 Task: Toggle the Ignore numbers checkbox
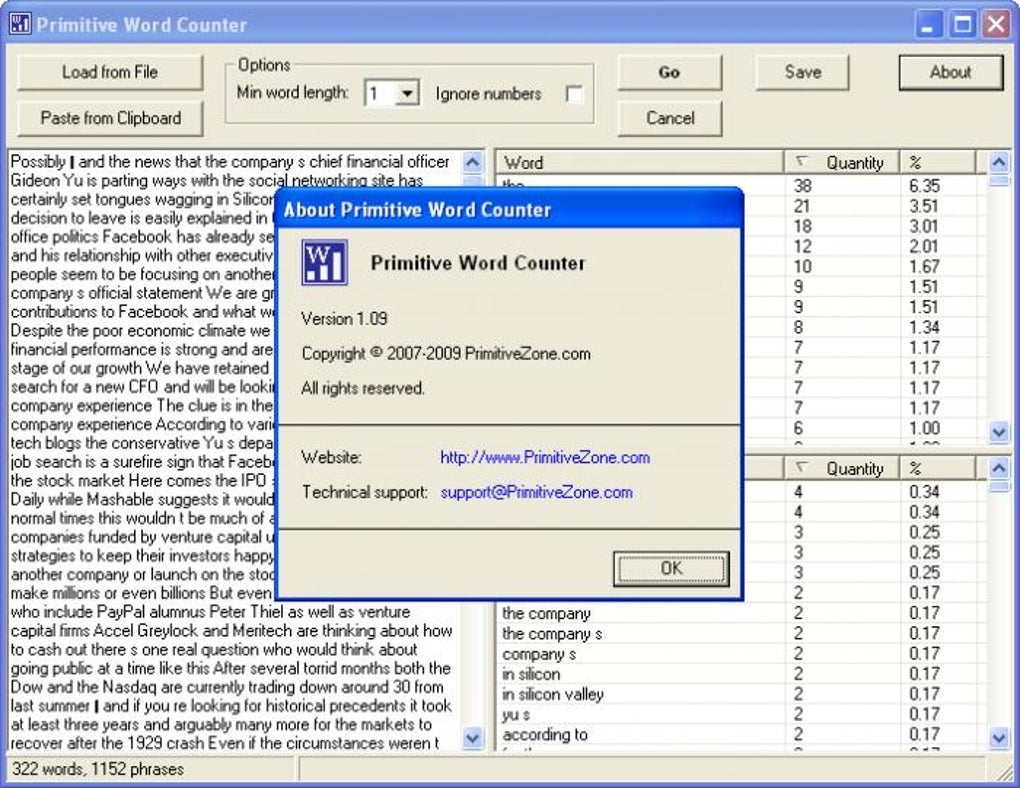coord(574,94)
